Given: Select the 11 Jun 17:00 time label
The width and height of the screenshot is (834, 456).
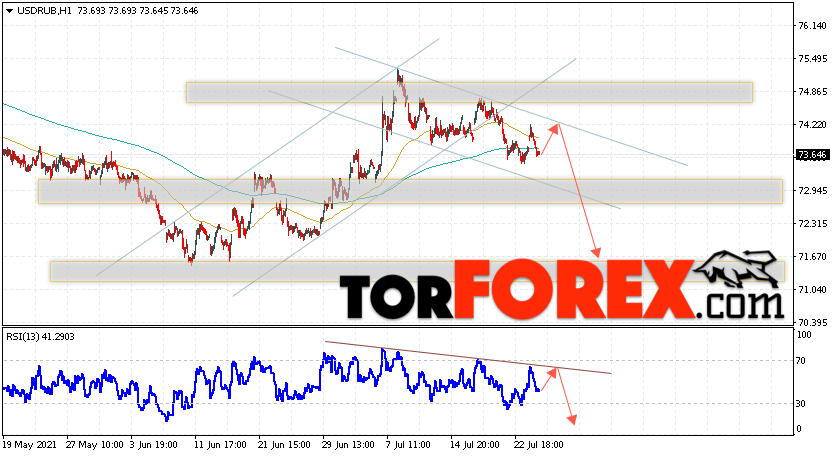Looking at the screenshot, I should click(221, 444).
